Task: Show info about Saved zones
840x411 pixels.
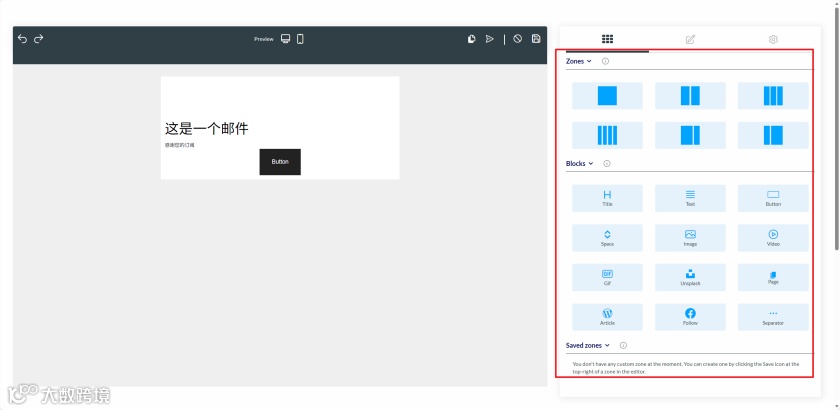Action: 623,346
